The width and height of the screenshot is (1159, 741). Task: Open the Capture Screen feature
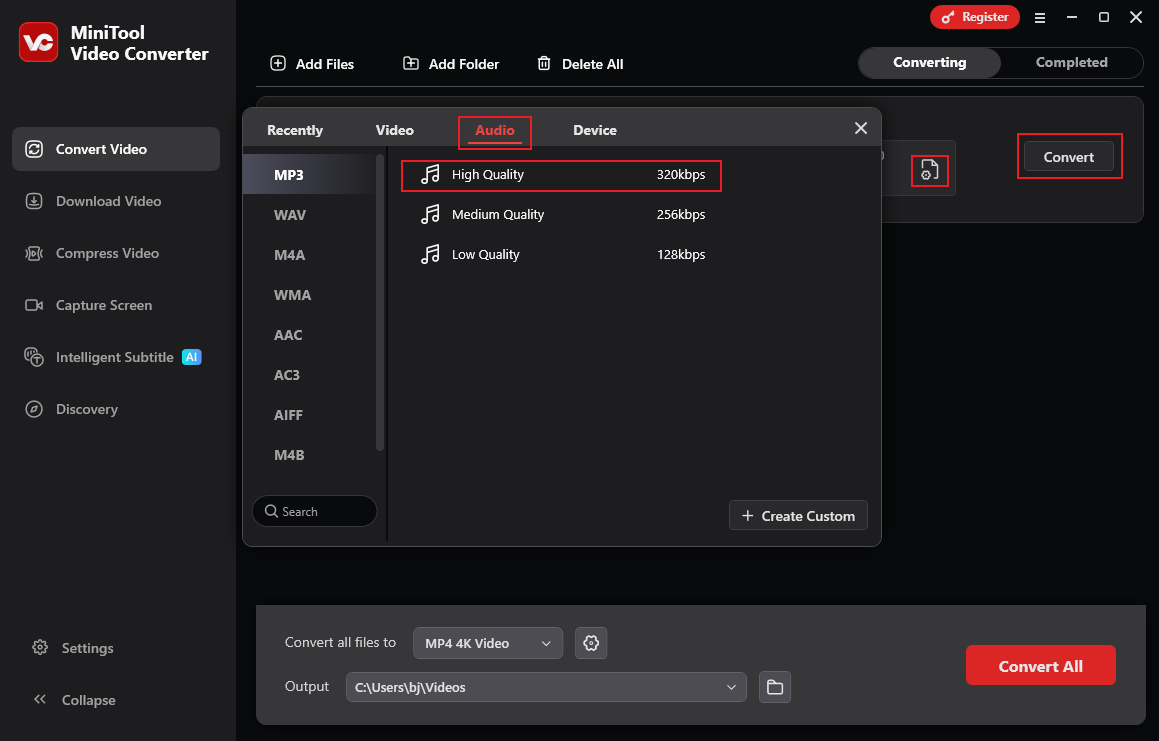(104, 305)
